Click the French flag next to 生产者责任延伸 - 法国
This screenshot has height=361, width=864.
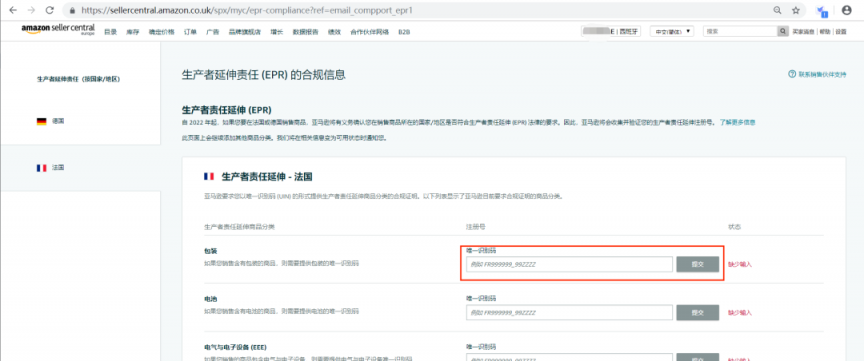(x=209, y=176)
